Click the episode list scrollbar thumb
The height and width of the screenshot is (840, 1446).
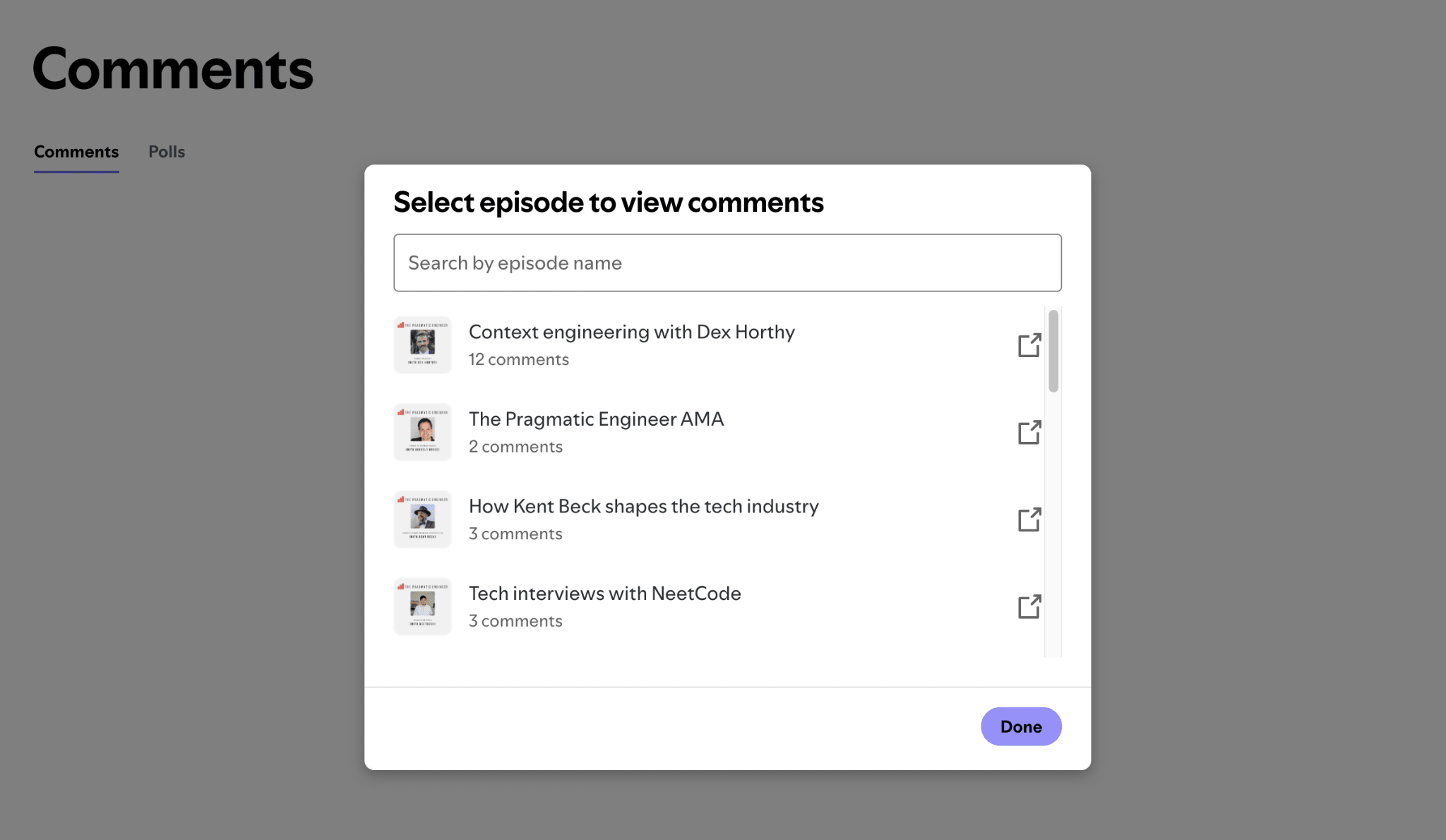1053,351
